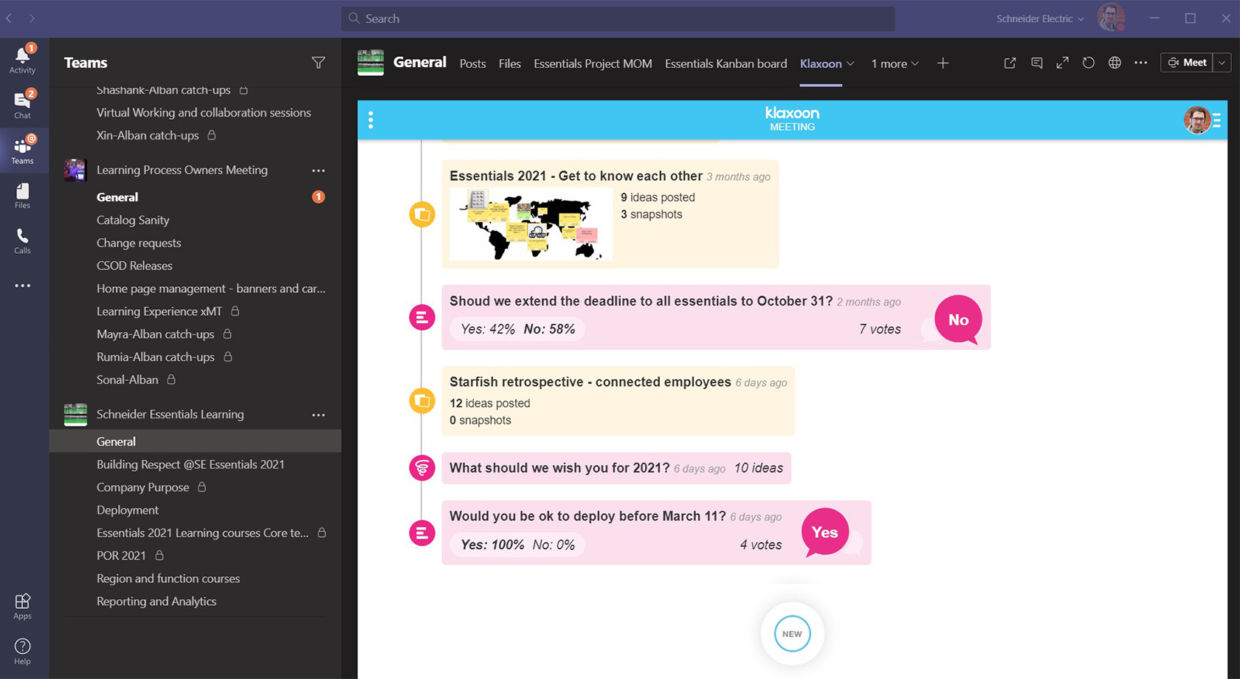
Task: Click the NEW button on the Klaxoon timeline
Action: (791, 633)
